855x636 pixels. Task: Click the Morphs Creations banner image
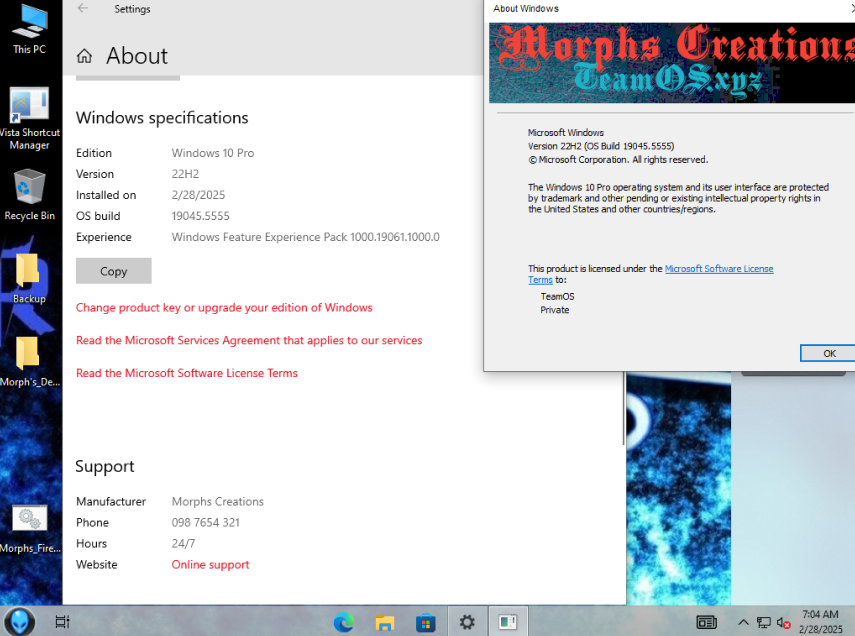tap(672, 63)
